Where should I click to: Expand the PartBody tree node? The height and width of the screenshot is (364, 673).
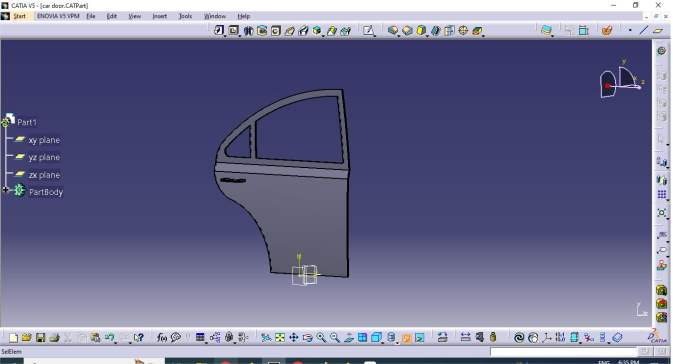click(x=6, y=190)
